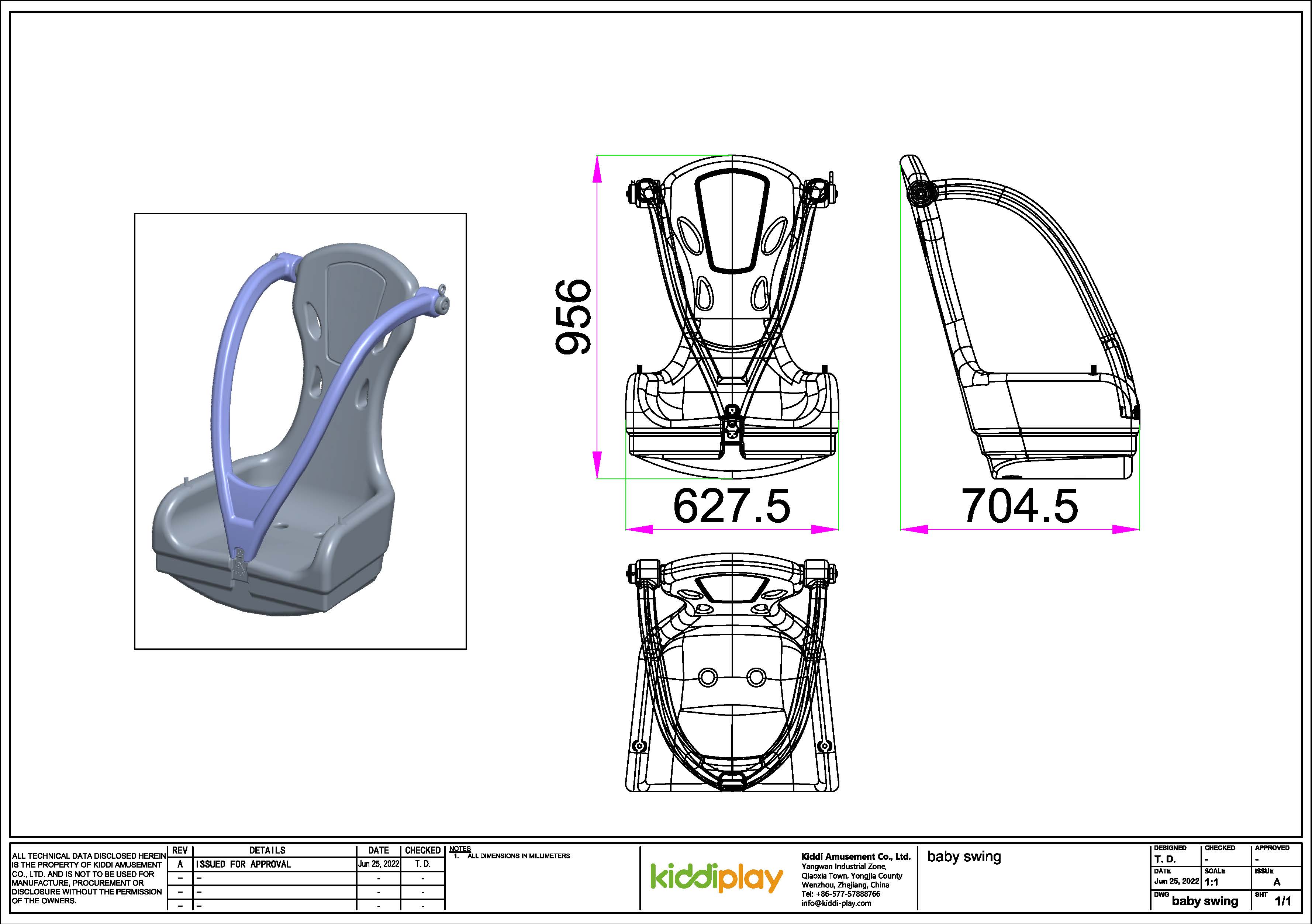This screenshot has width=1312, height=924.
Task: Click the front view swing drawing
Action: point(732,317)
